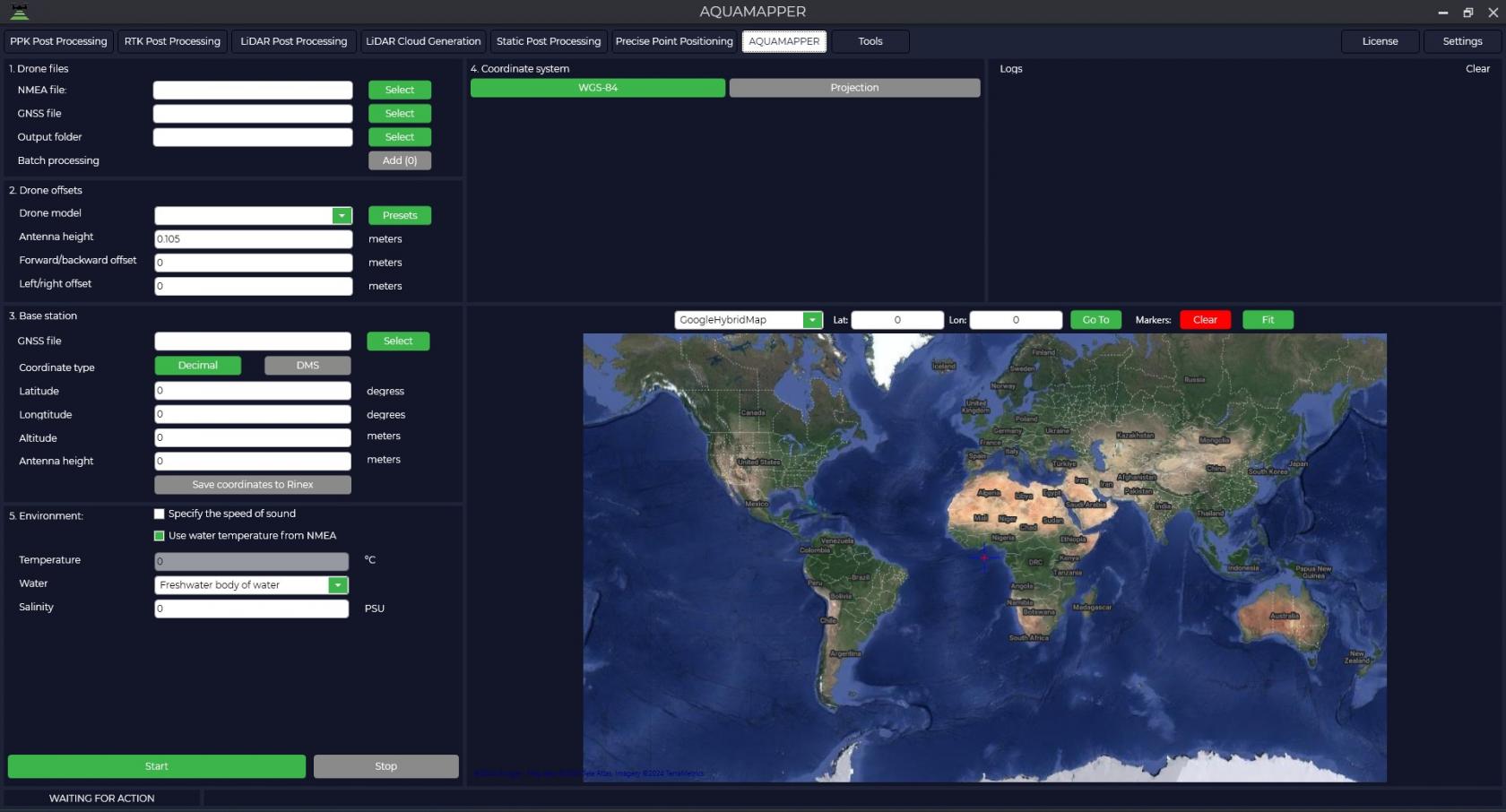This screenshot has width=1506, height=812.
Task: Choose DMS coordinate type
Action: [307, 366]
